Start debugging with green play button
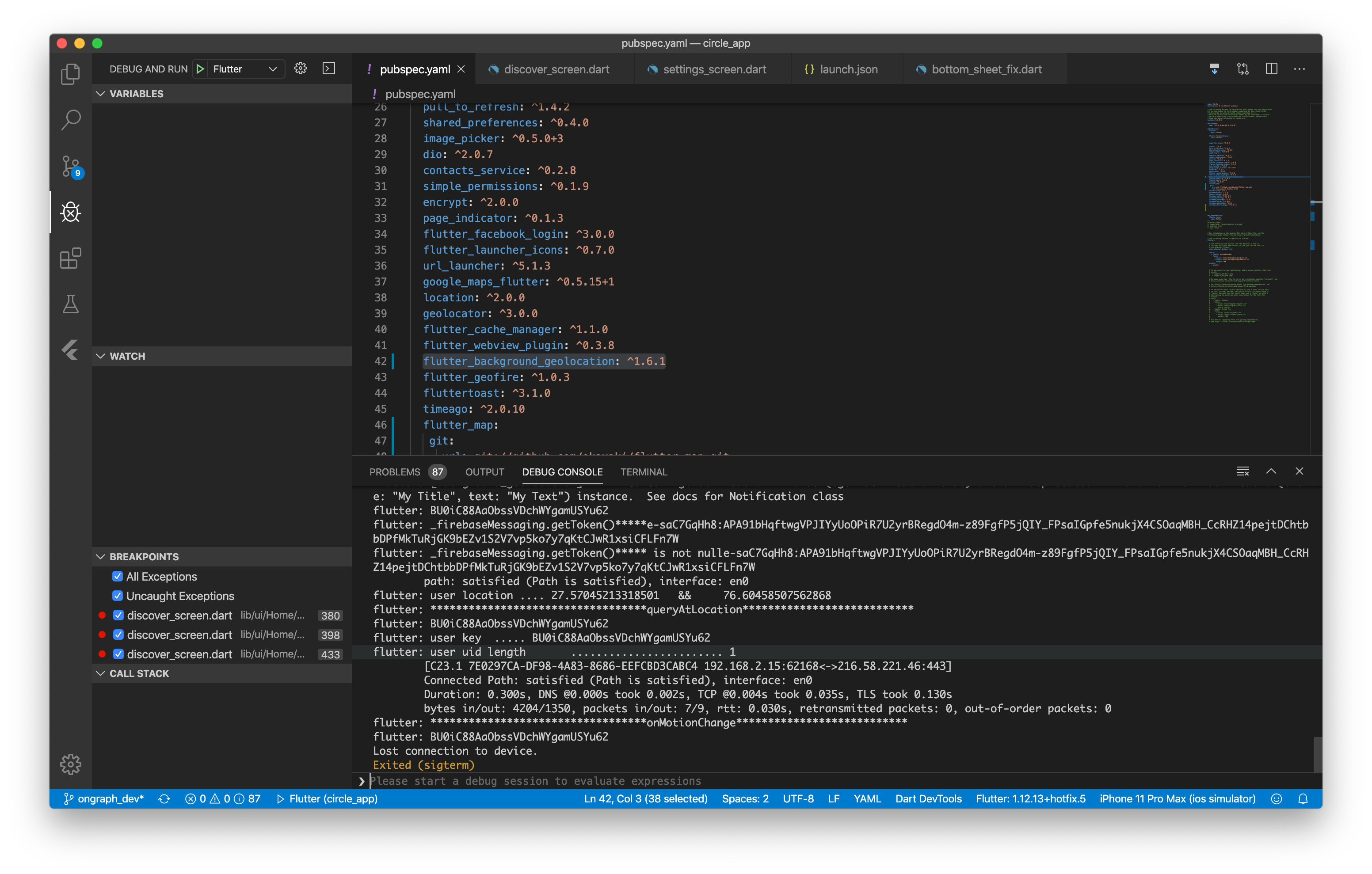The height and width of the screenshot is (874, 1372). pyautogui.click(x=200, y=69)
